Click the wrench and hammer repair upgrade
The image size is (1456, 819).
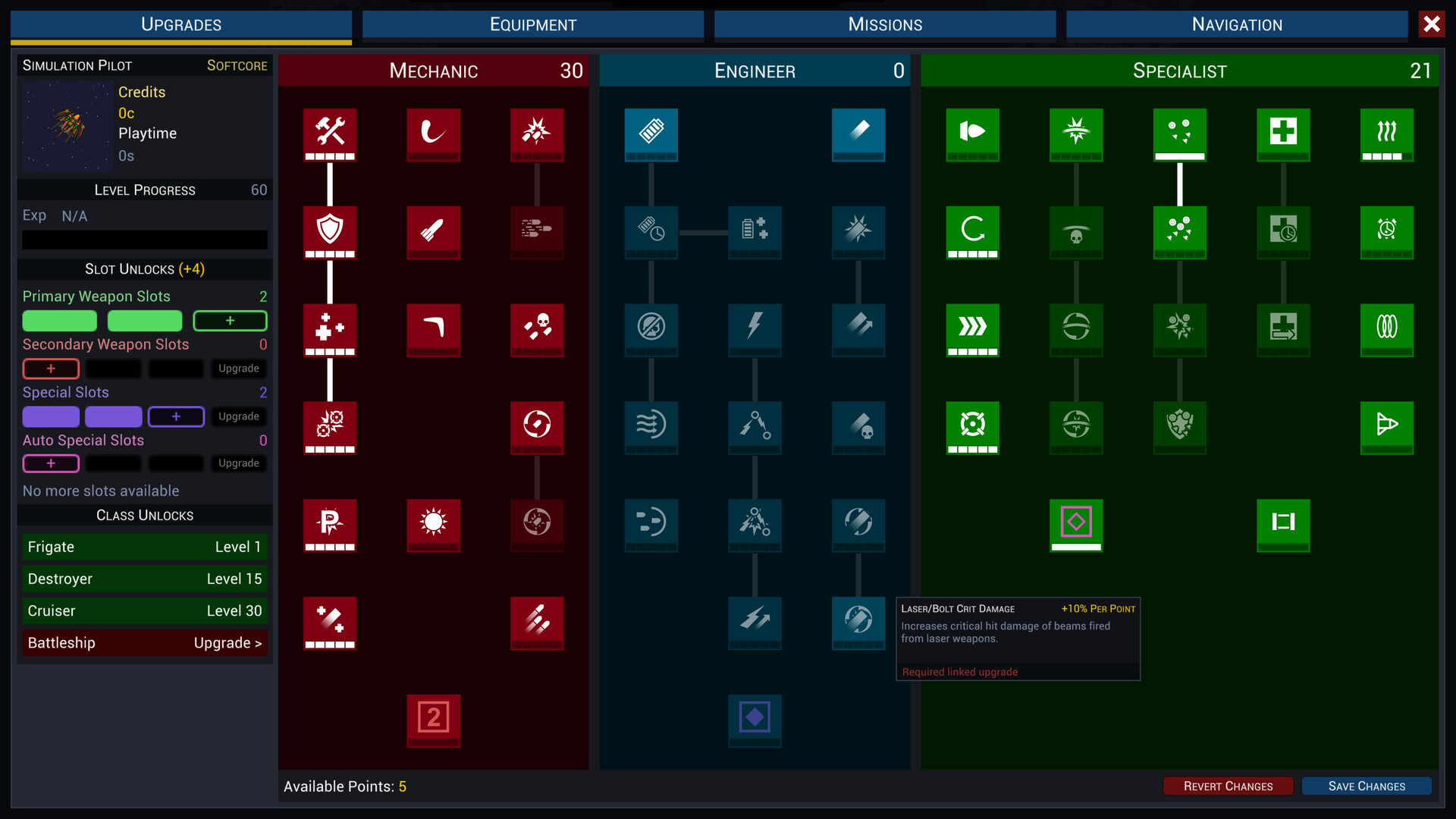point(330,132)
